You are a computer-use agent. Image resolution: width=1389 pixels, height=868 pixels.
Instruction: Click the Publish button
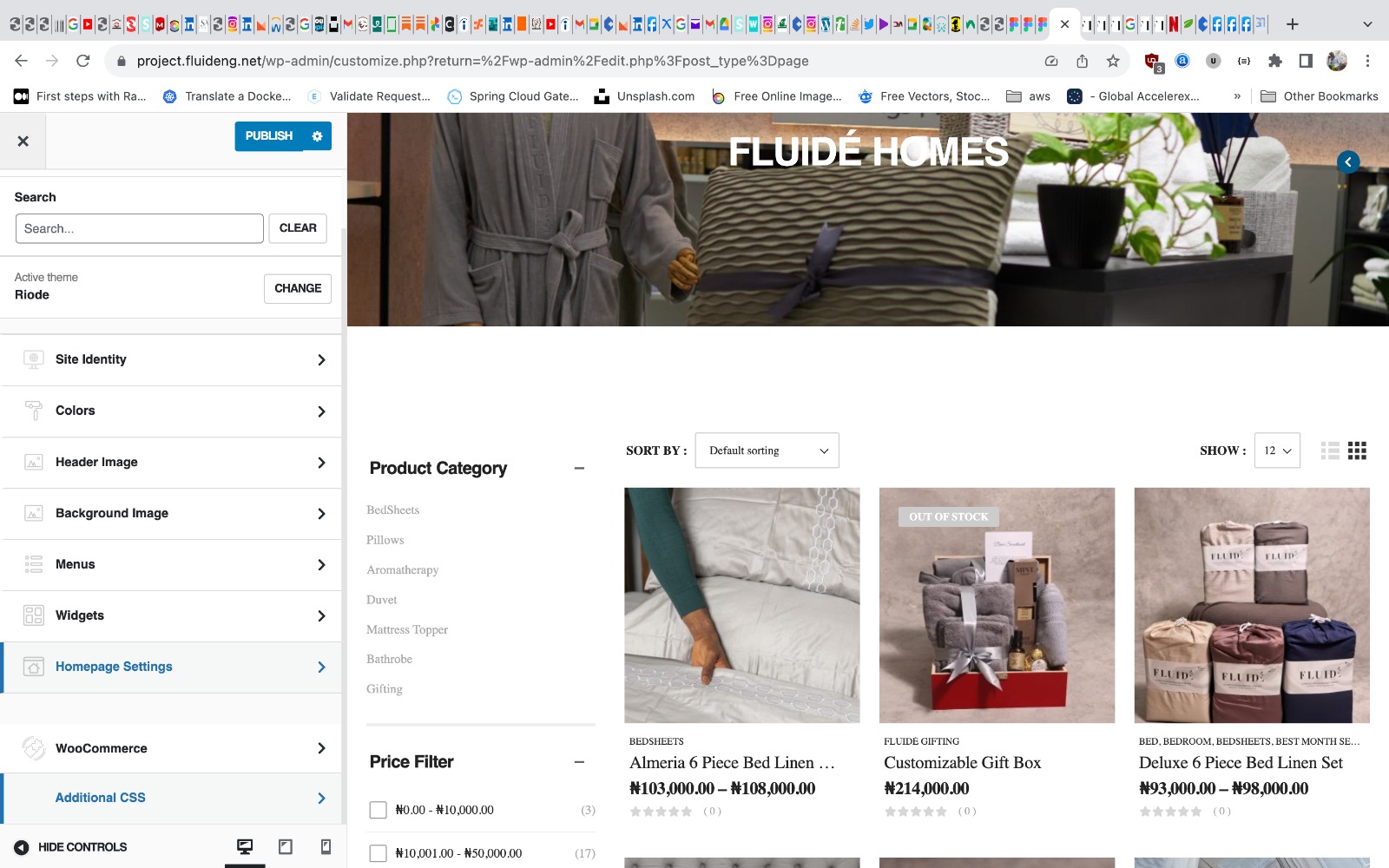coord(269,136)
